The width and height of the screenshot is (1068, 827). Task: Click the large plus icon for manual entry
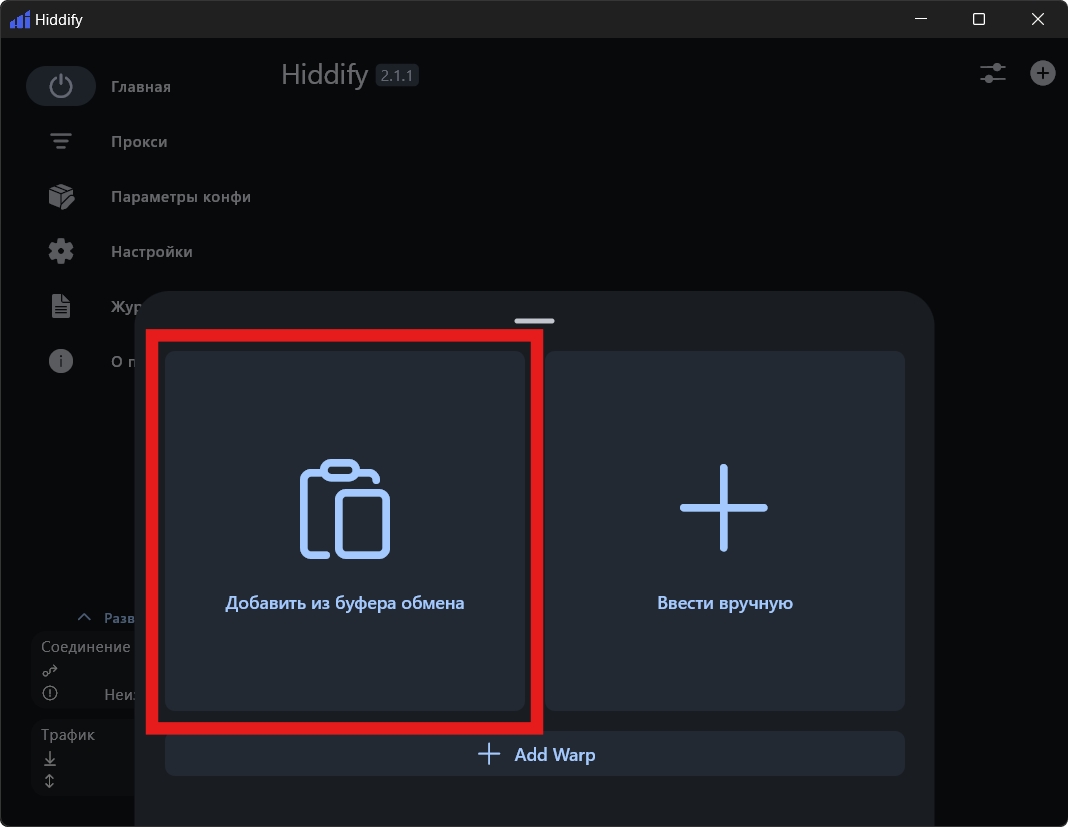click(724, 508)
